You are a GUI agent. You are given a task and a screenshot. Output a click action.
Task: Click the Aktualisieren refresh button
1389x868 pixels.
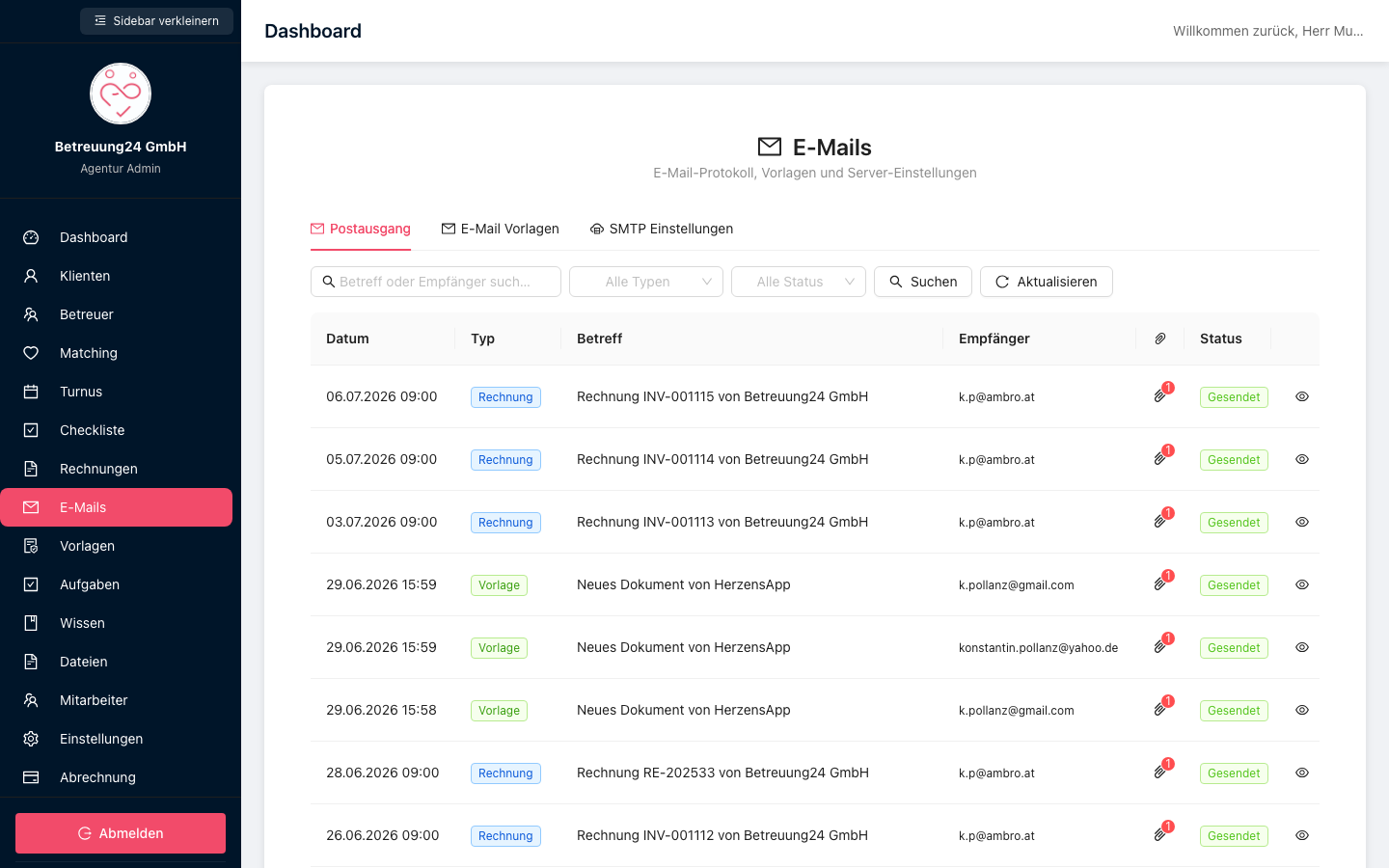1047,282
